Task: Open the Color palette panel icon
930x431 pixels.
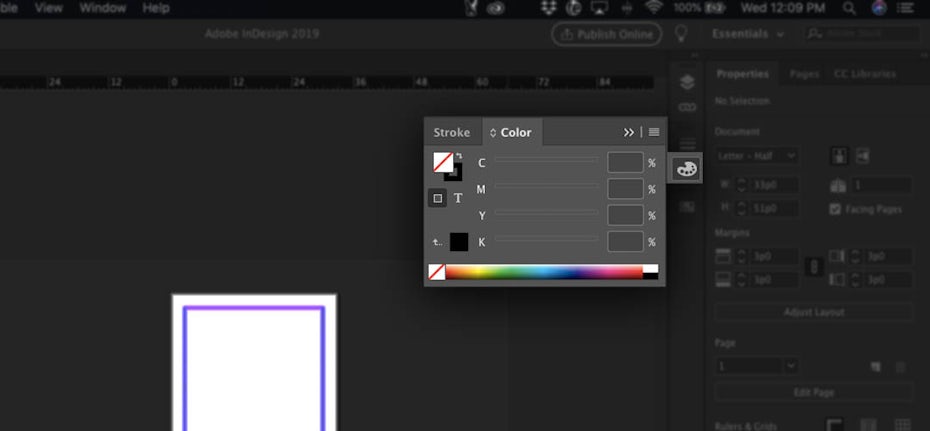Action: click(686, 169)
